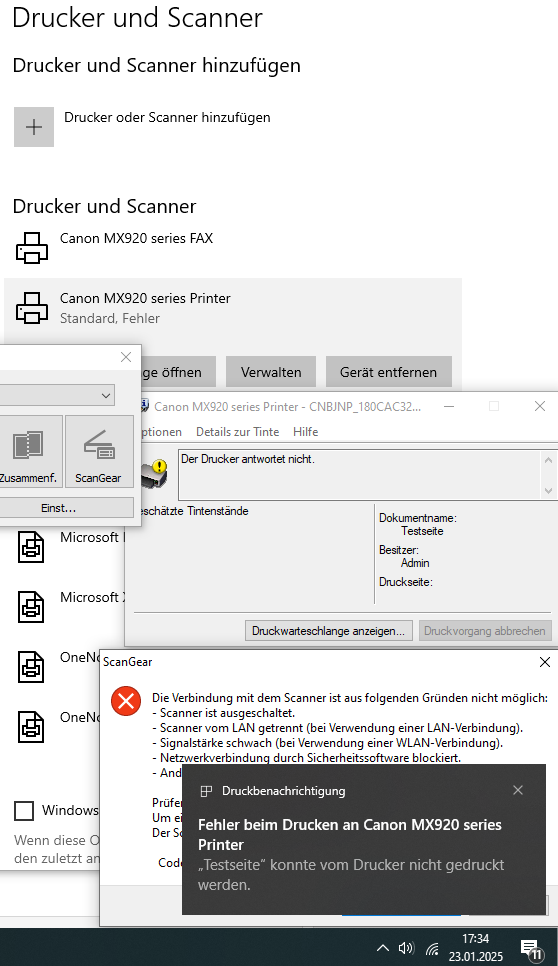558x966 pixels.
Task: Click Druckbenachrichtigung notification icon
Action: pyautogui.click(x=207, y=791)
